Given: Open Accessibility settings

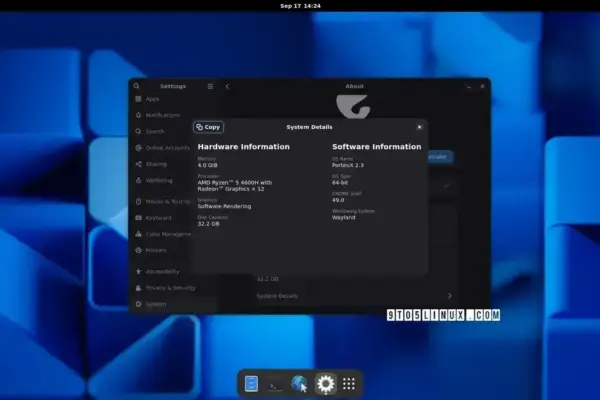Looking at the screenshot, I should click(173, 271).
